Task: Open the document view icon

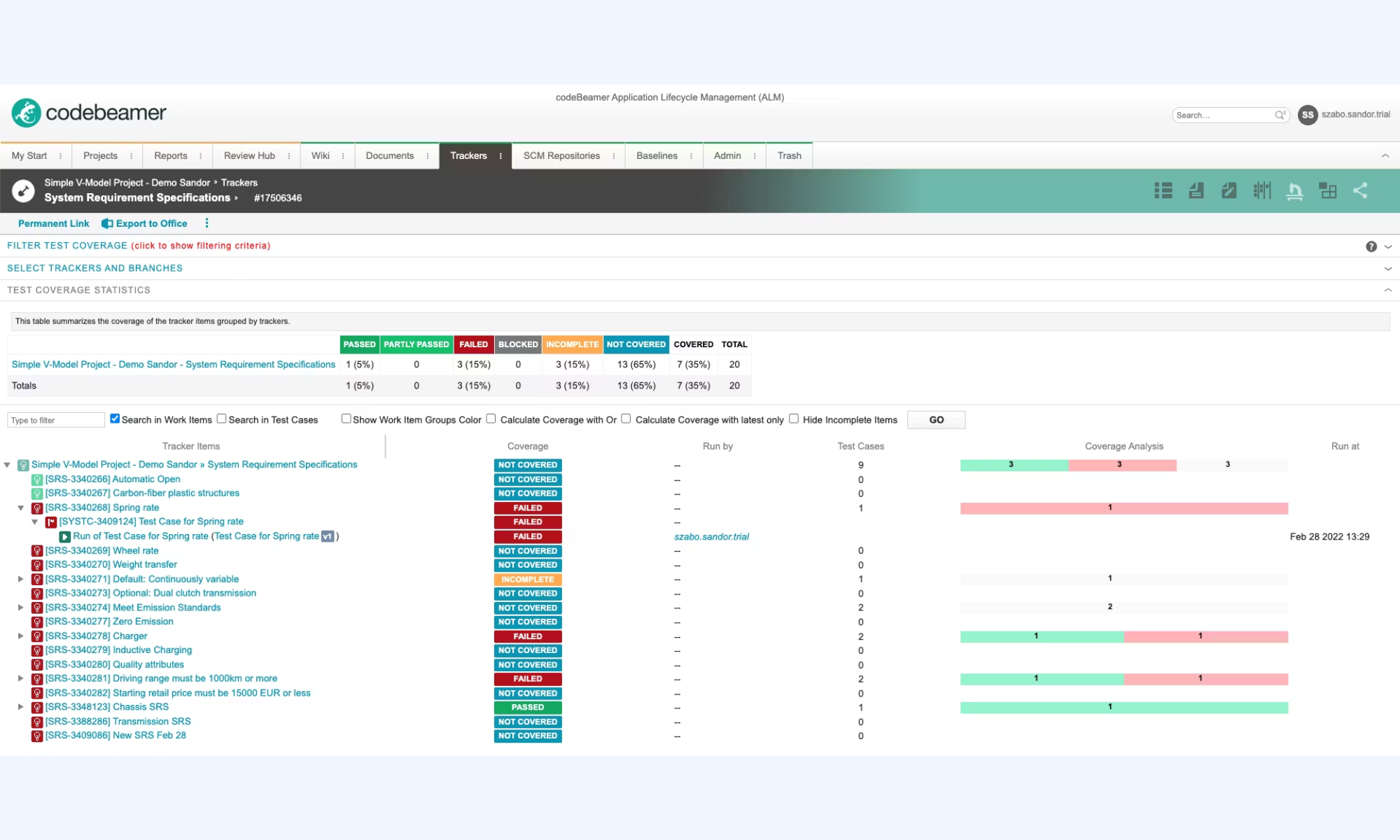Action: pos(1196,190)
